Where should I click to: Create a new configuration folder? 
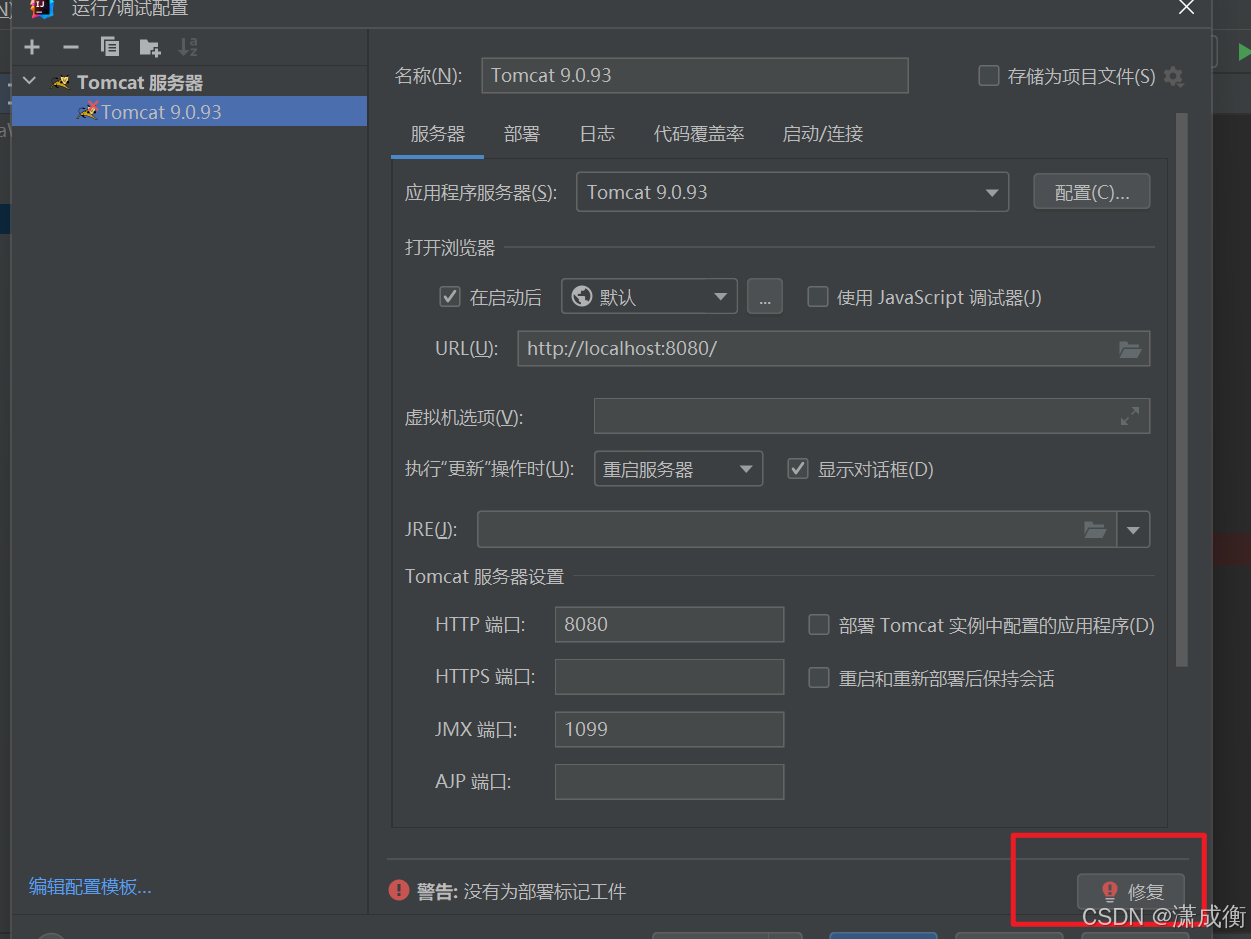click(150, 47)
